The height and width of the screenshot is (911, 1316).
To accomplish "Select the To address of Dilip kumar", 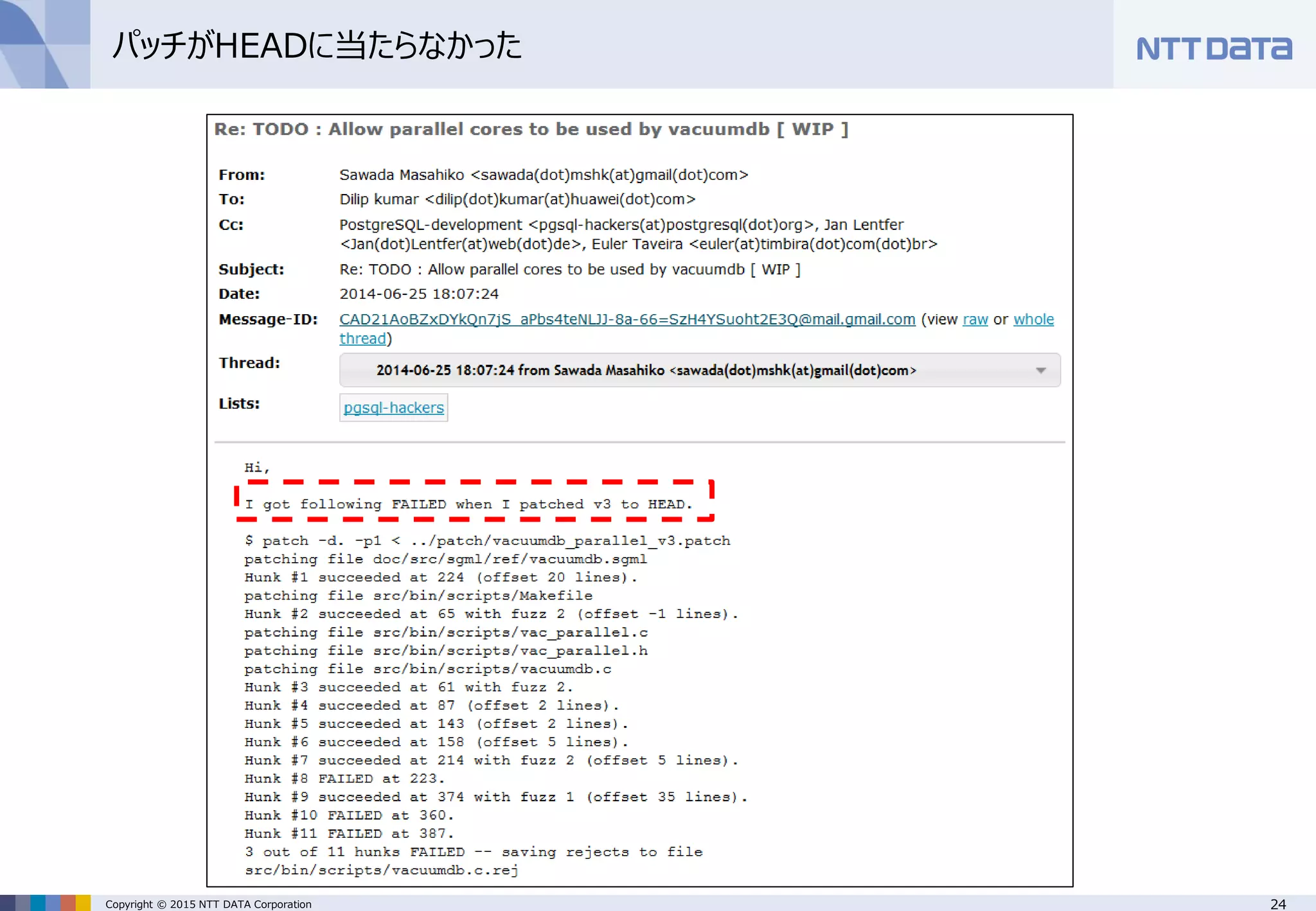I will point(517,199).
